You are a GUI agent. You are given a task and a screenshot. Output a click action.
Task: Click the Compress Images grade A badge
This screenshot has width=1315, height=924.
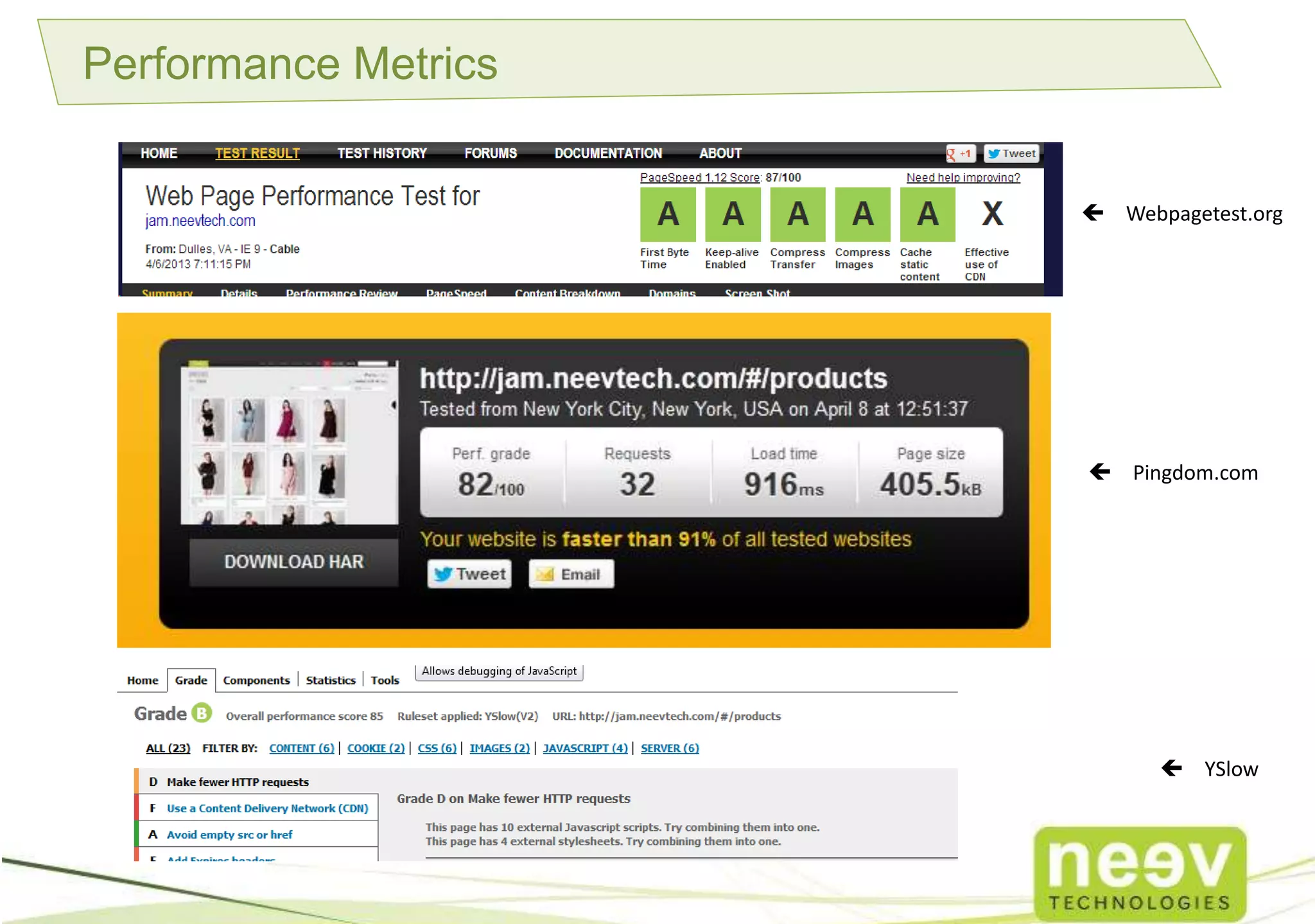point(862,214)
